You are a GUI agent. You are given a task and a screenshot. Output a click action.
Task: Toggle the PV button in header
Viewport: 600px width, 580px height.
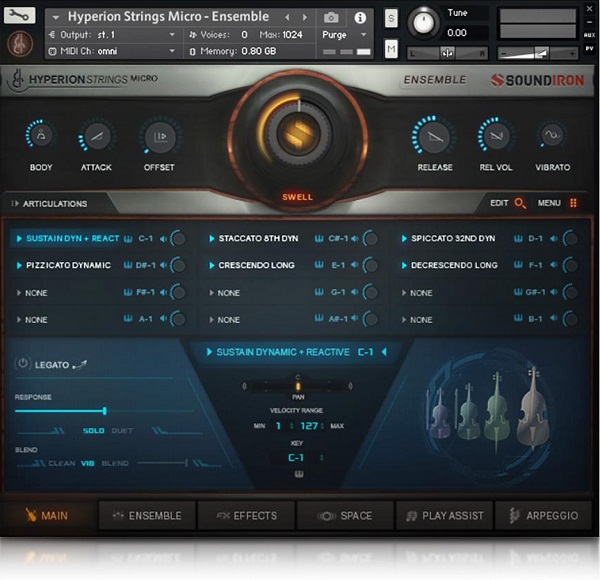(589, 49)
